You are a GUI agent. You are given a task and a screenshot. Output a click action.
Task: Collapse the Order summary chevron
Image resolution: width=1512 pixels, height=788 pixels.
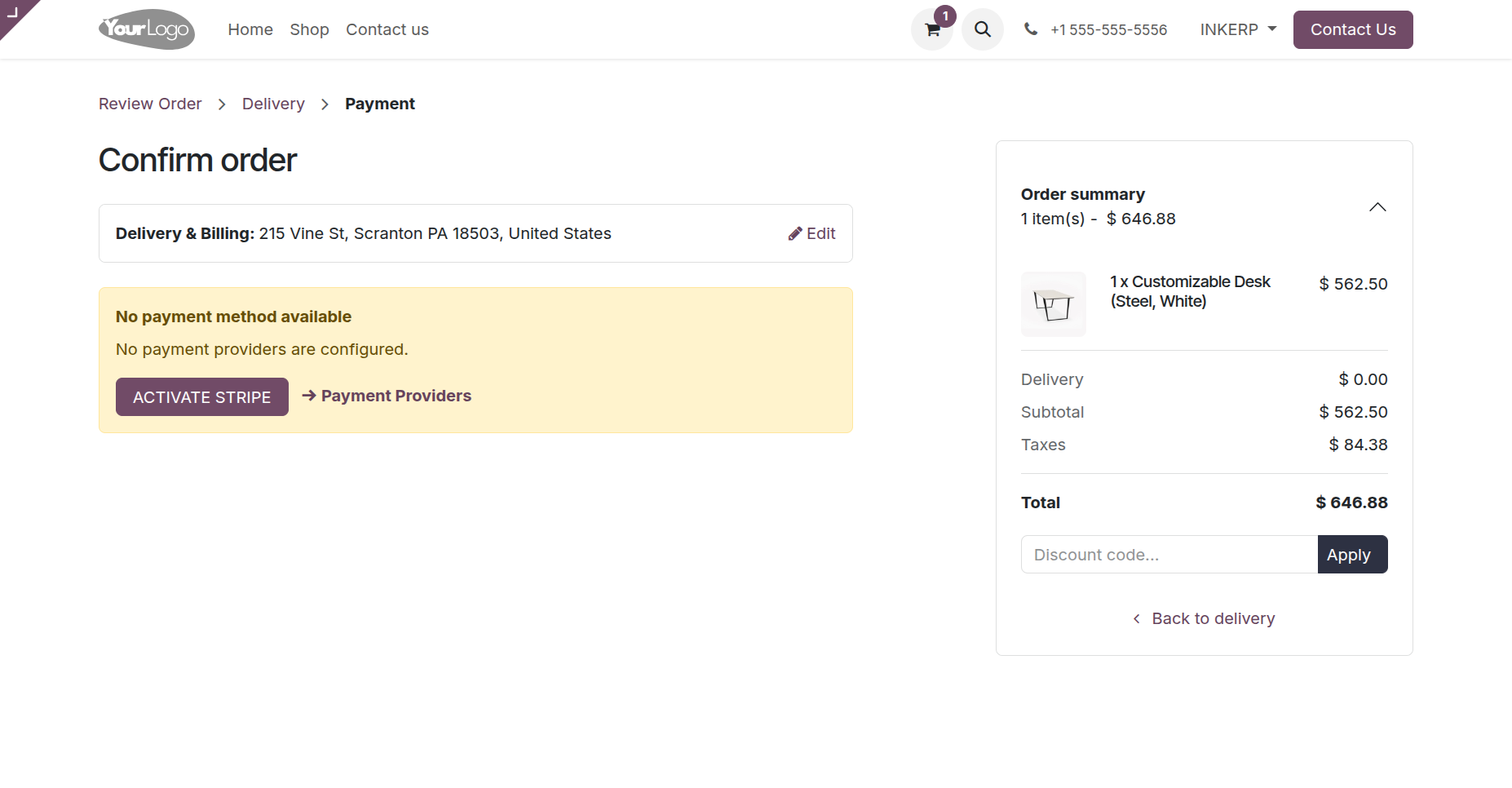(1377, 207)
